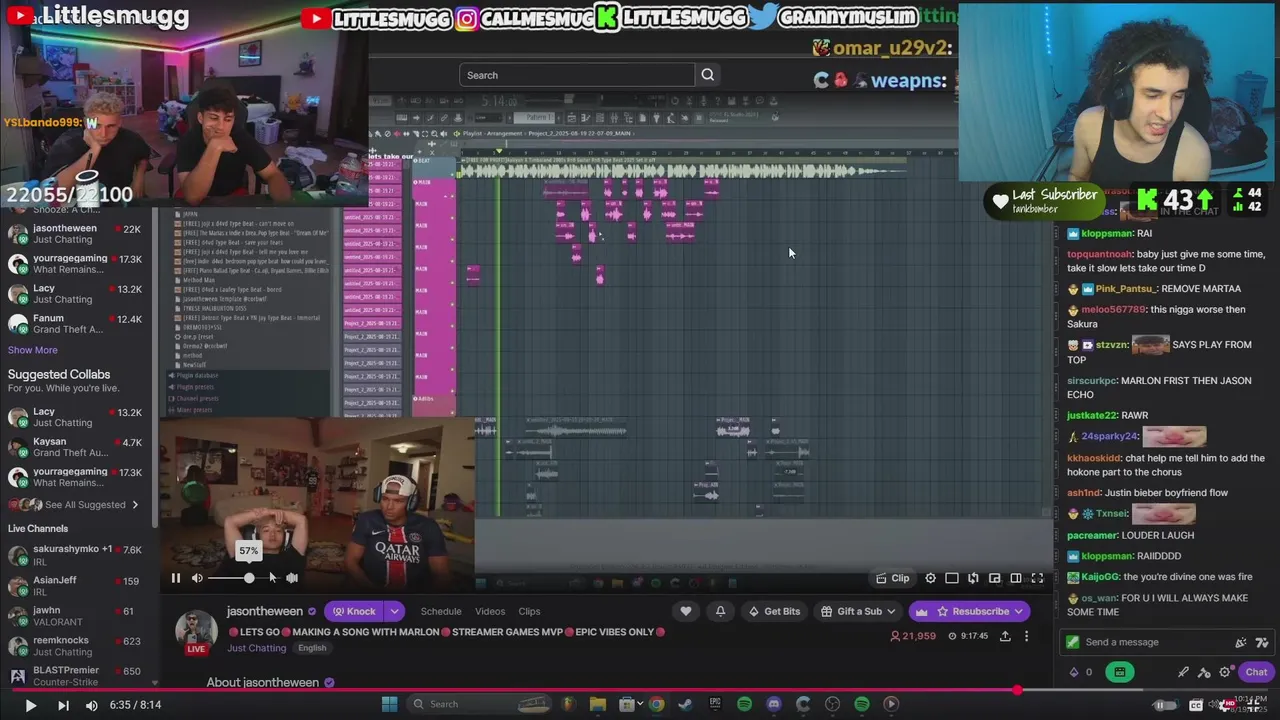Mute the YouTube player volume
Screen dimensions: 1280x720
click(92, 705)
